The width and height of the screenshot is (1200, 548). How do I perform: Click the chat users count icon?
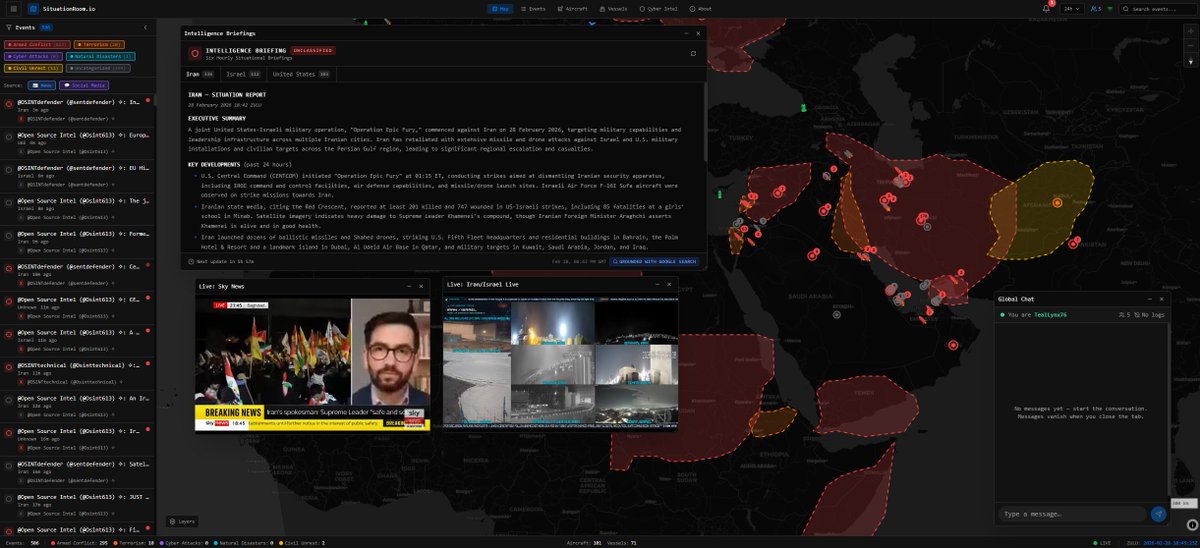[x=1124, y=315]
